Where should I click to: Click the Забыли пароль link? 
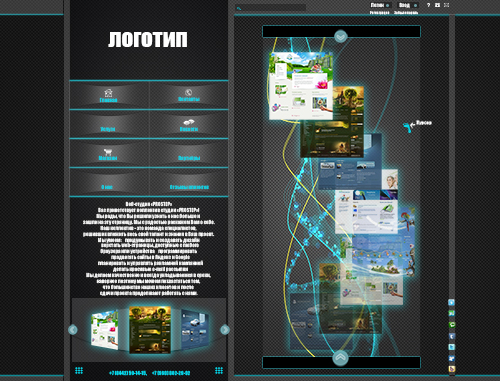pos(406,13)
